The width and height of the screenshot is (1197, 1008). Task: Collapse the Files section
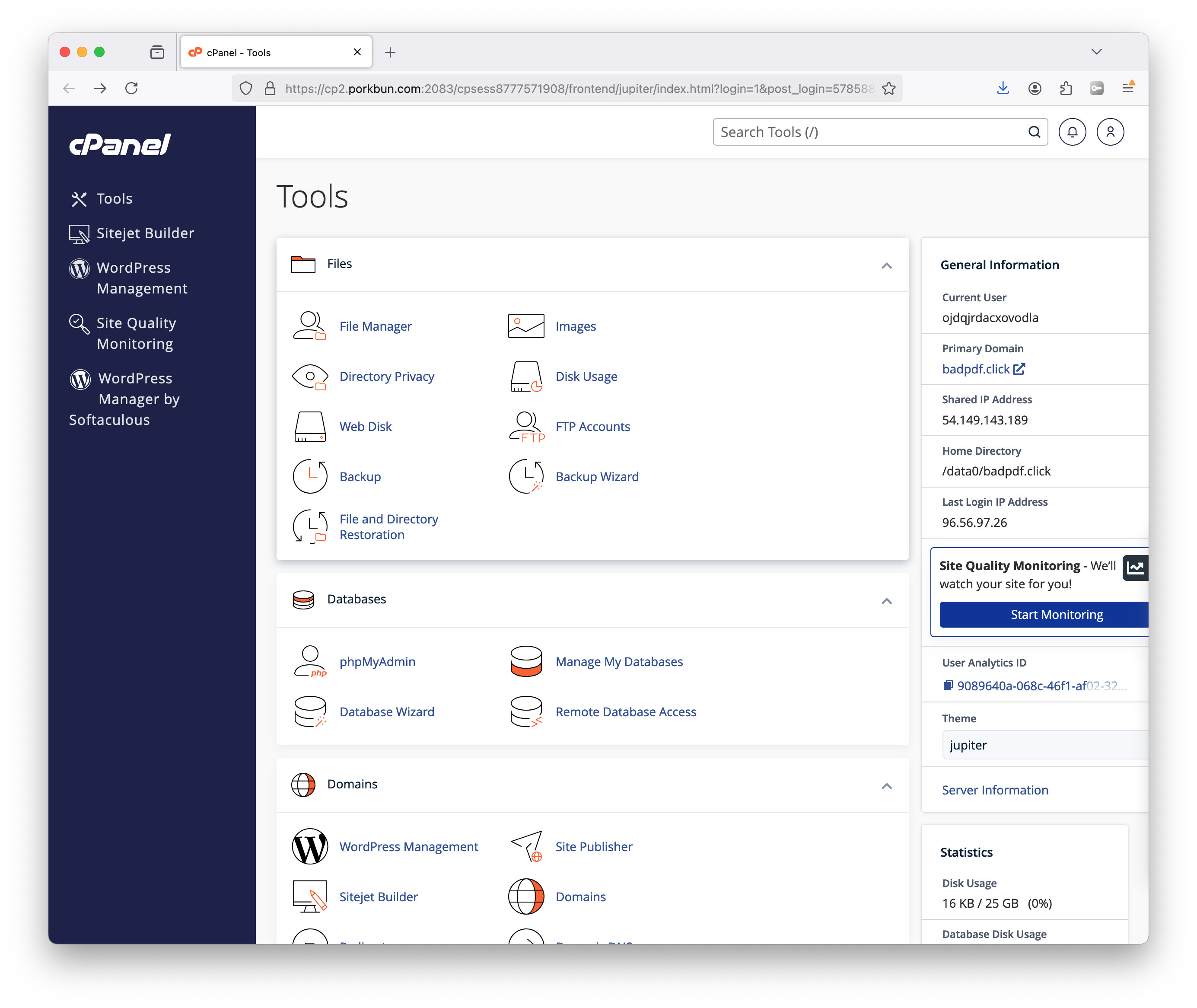(x=886, y=265)
